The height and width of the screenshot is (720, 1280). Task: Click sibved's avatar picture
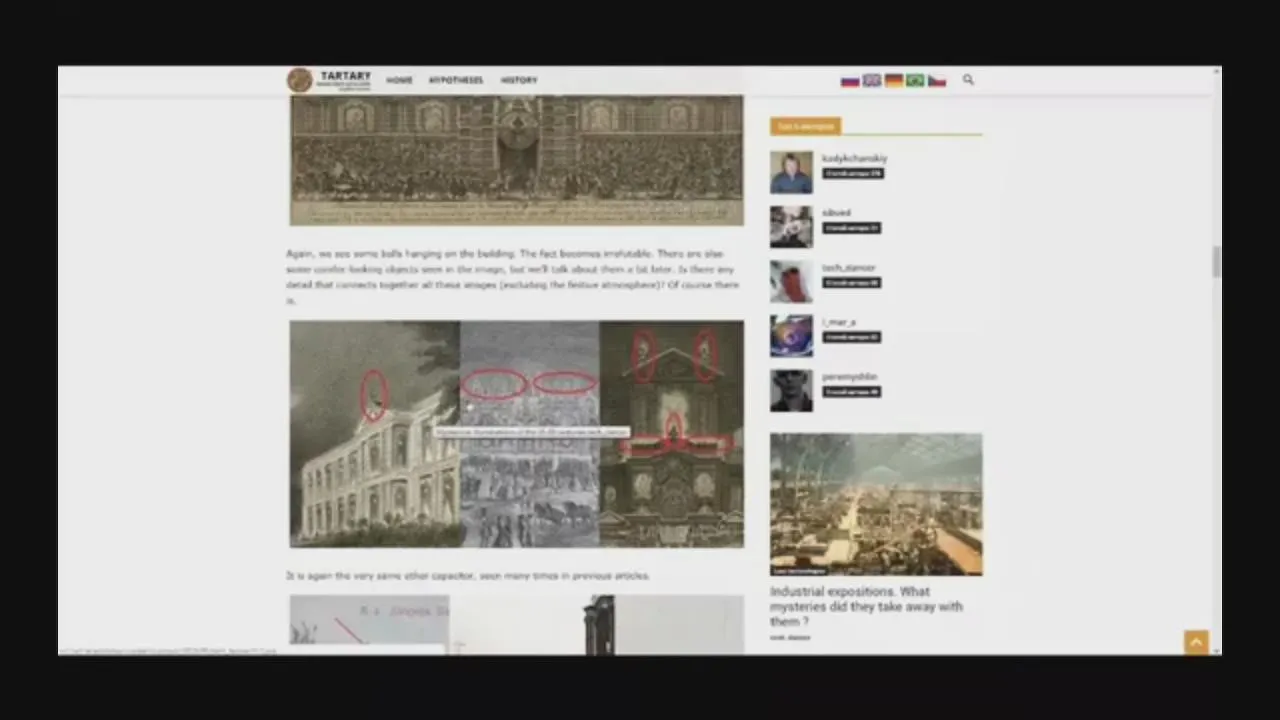click(x=791, y=227)
